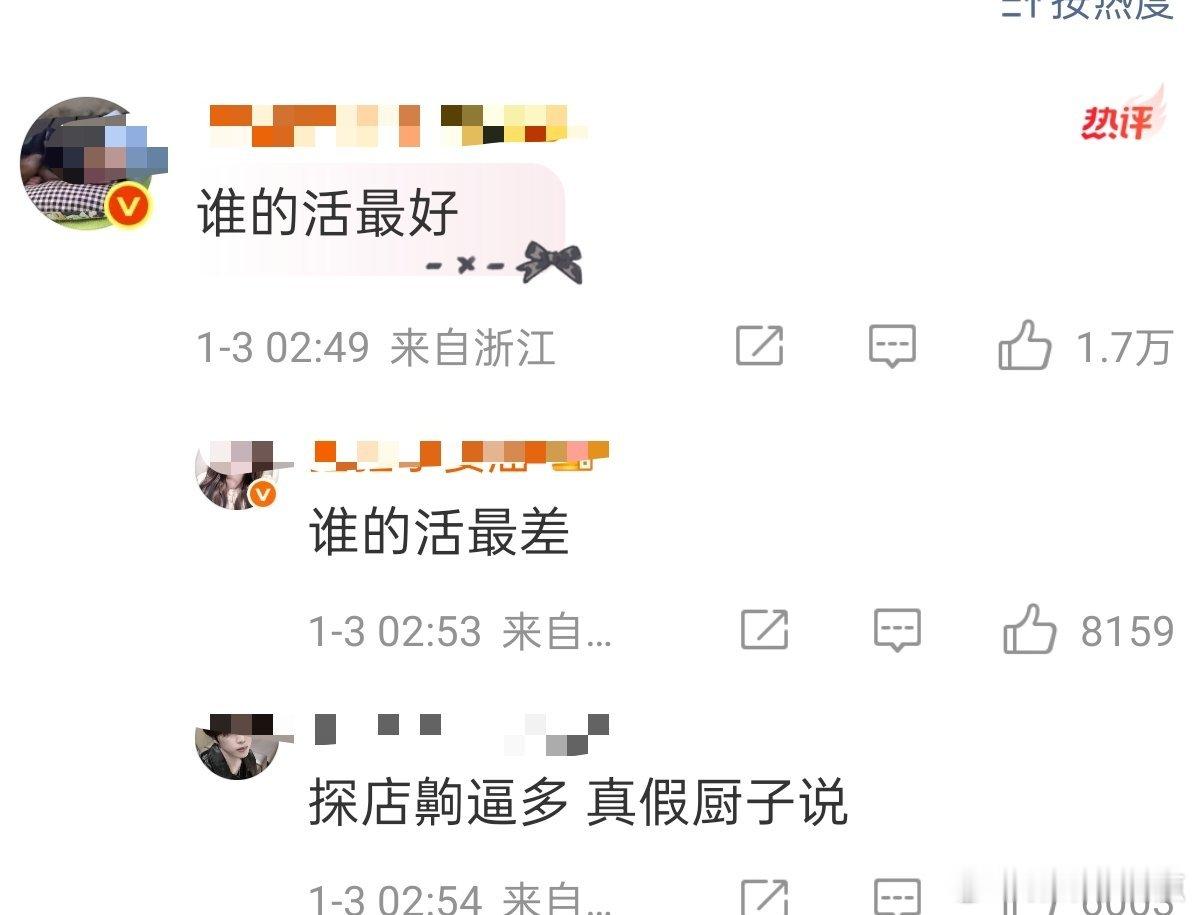Tap the 谁的活最差 reply text

click(x=439, y=532)
